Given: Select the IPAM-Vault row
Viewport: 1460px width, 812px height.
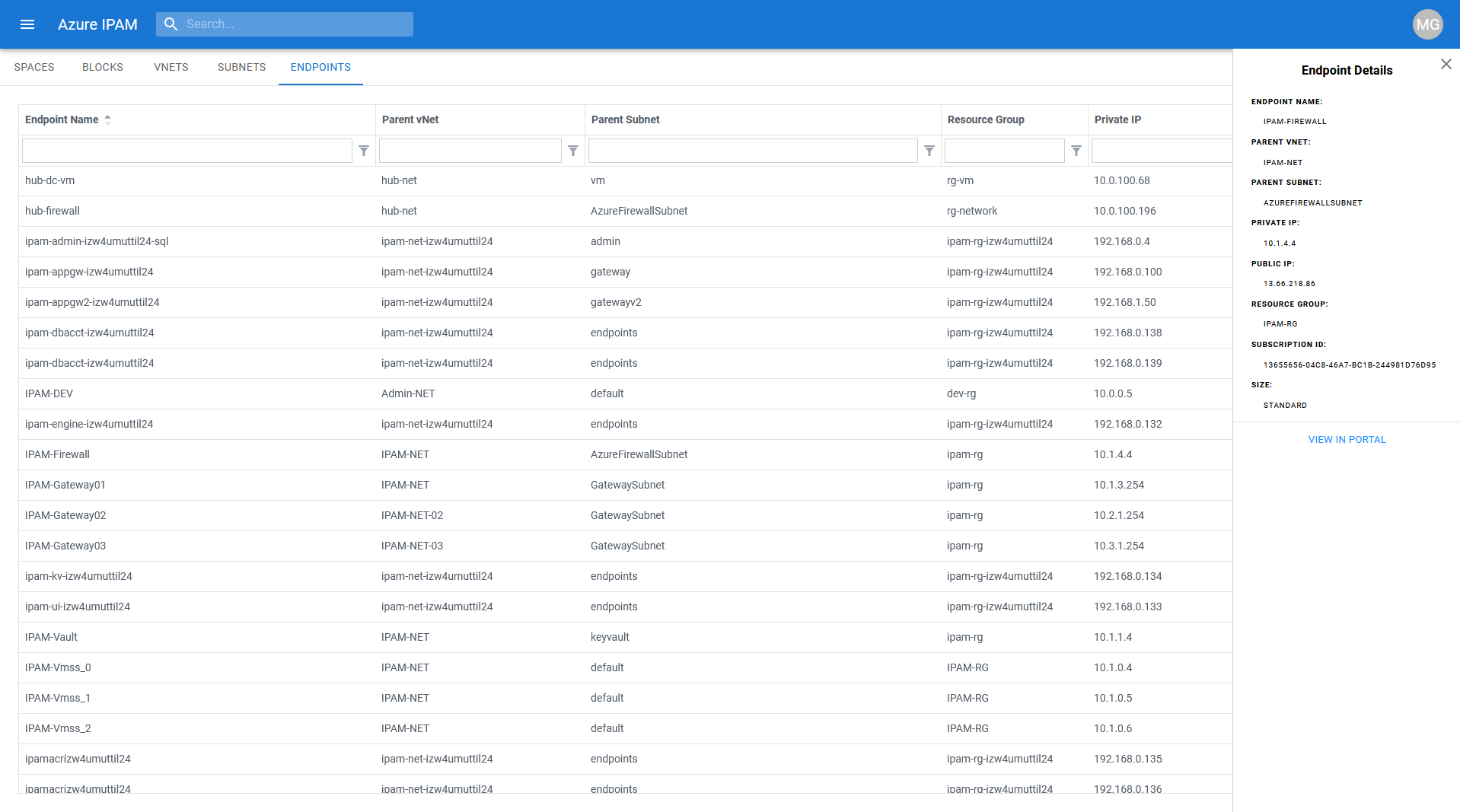Looking at the screenshot, I should click(625, 637).
